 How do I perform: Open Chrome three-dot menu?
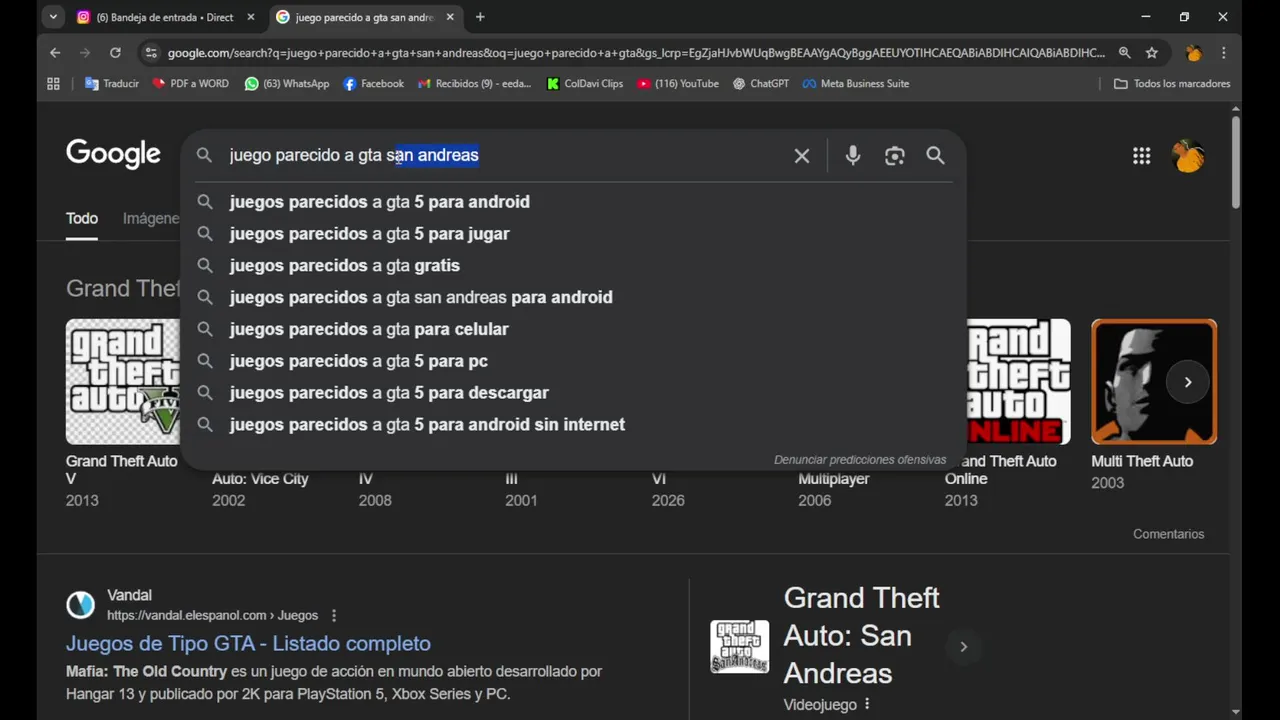(x=1224, y=53)
